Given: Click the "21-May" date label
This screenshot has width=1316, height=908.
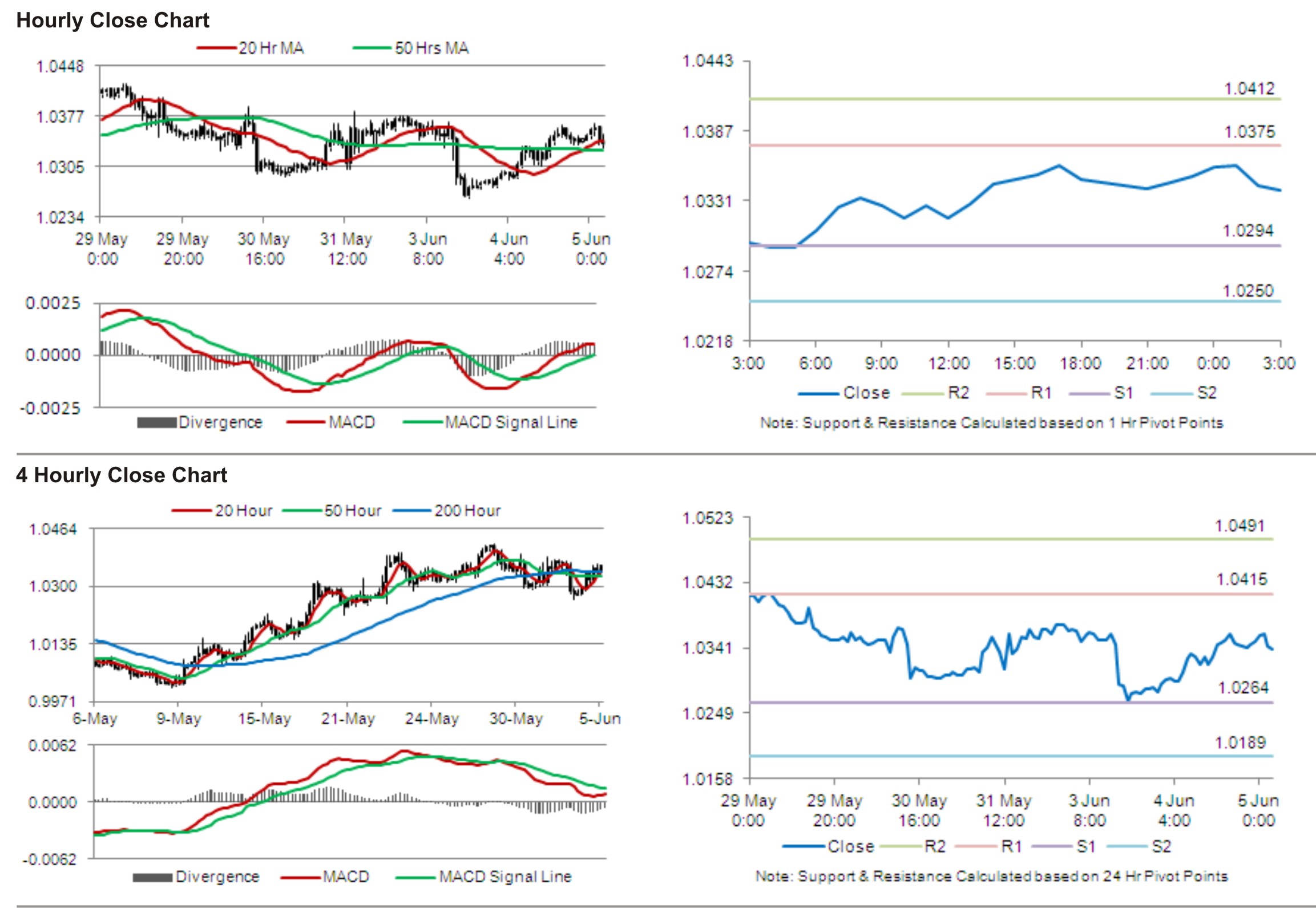Looking at the screenshot, I should pyautogui.click(x=348, y=719).
